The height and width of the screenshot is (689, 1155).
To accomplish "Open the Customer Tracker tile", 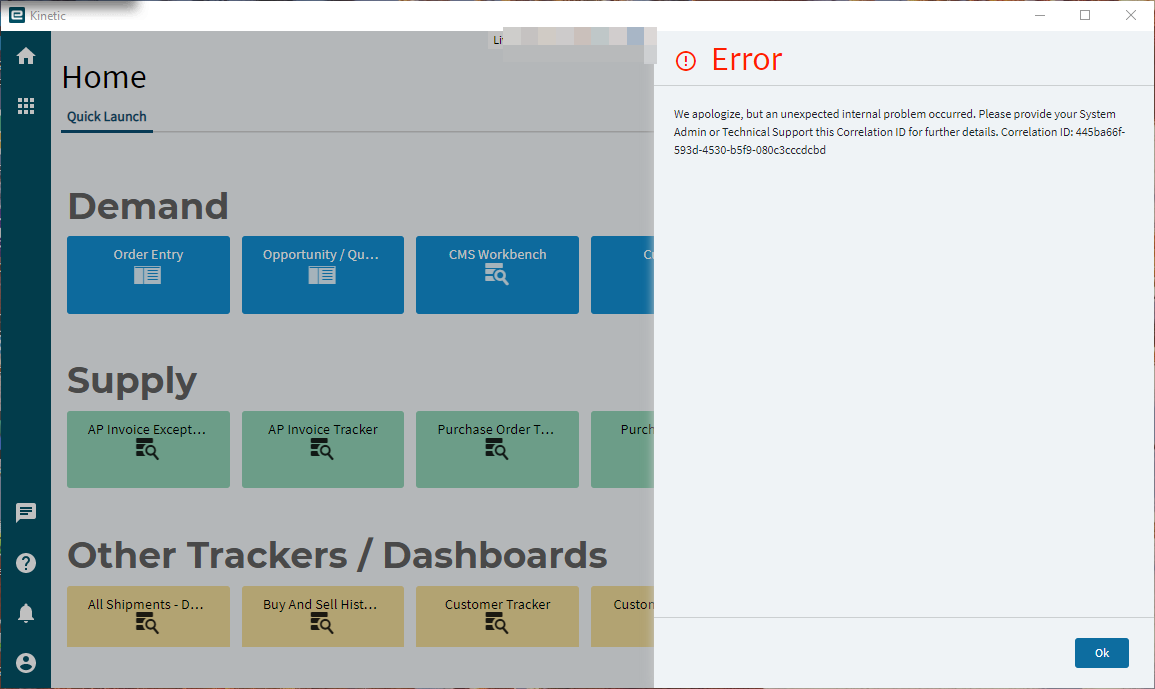I will pos(497,617).
